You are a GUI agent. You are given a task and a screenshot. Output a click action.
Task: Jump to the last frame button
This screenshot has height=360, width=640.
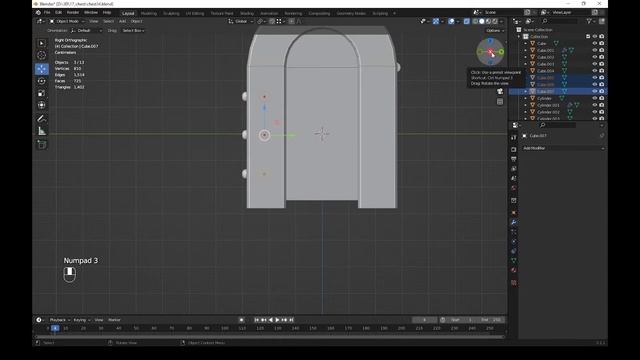pos(291,320)
